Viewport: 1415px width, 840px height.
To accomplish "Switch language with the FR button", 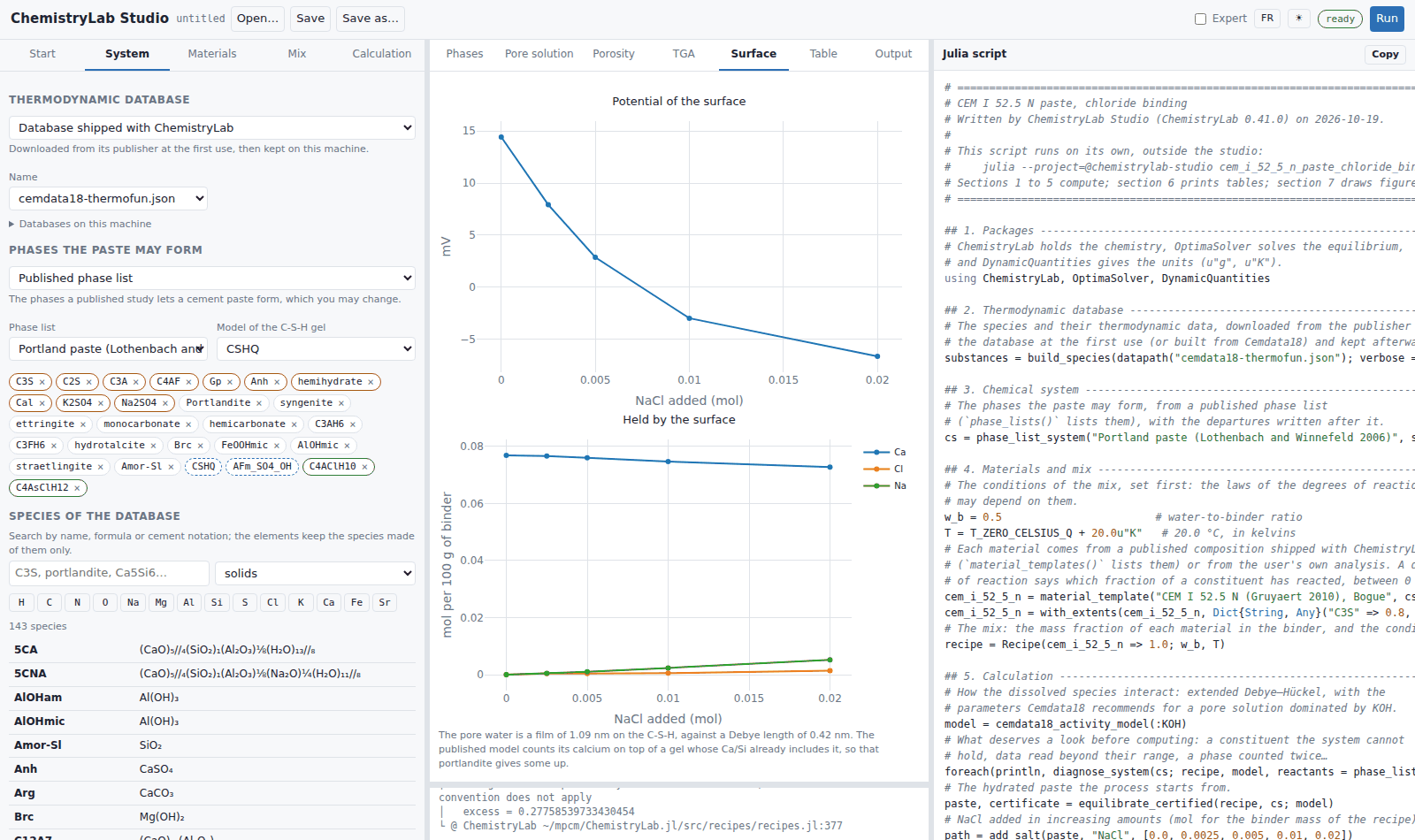I will tap(1267, 19).
